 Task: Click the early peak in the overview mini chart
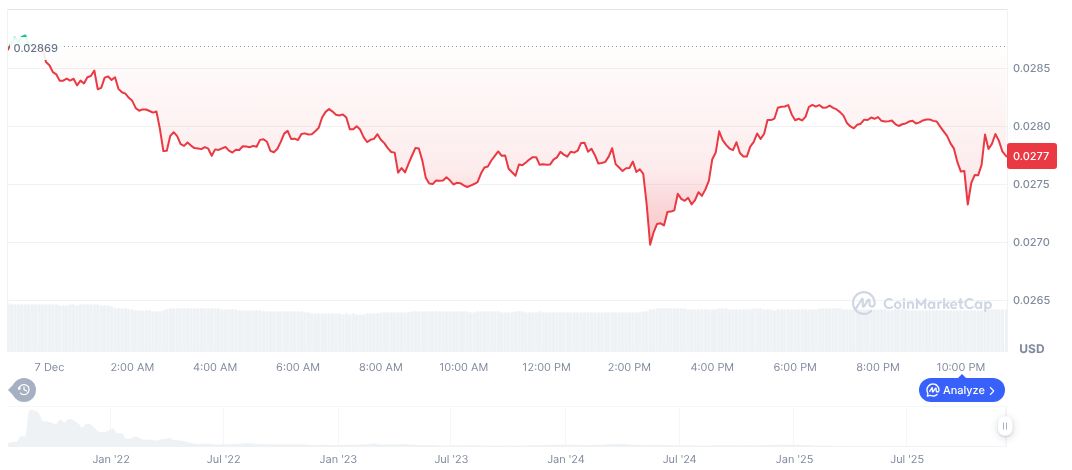coord(33,414)
